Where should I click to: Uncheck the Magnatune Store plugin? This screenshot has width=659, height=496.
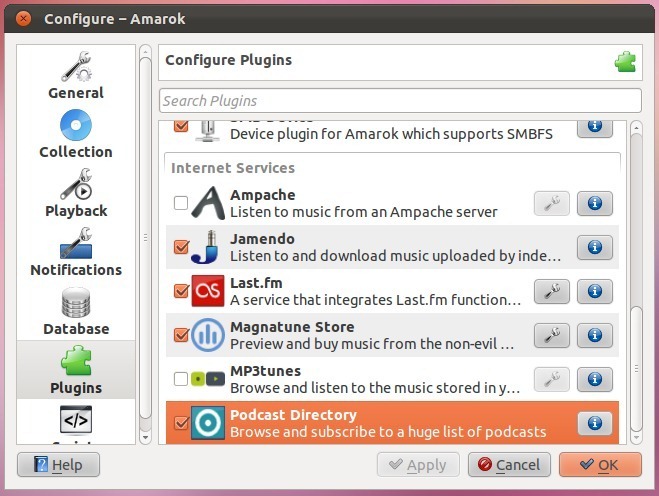coord(181,335)
